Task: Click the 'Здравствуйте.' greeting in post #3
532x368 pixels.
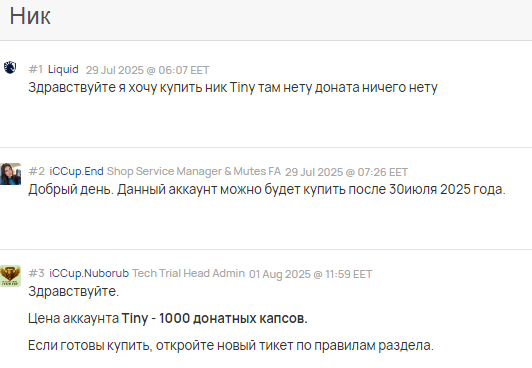Action: [x=74, y=291]
